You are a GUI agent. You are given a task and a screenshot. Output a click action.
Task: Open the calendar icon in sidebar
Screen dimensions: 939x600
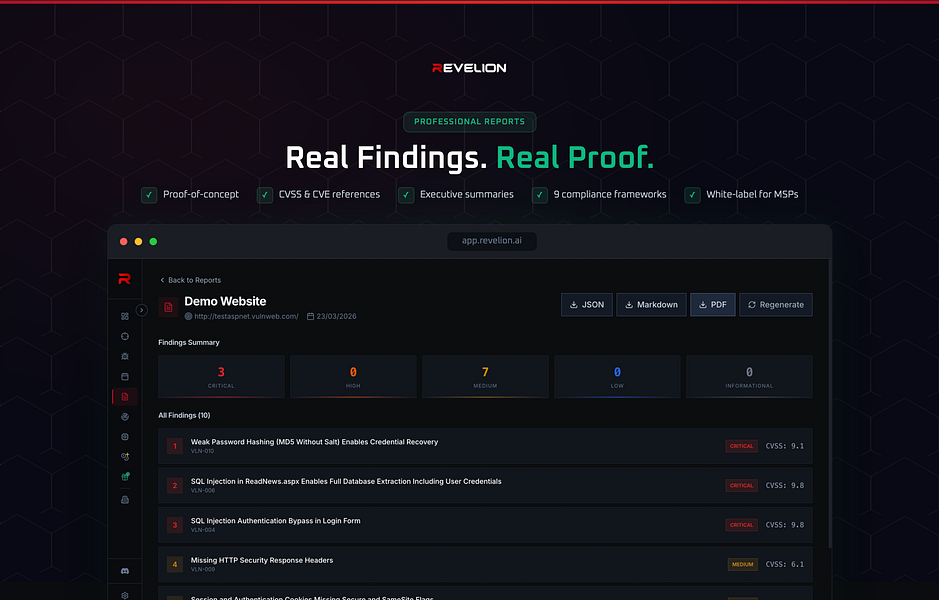pos(125,377)
